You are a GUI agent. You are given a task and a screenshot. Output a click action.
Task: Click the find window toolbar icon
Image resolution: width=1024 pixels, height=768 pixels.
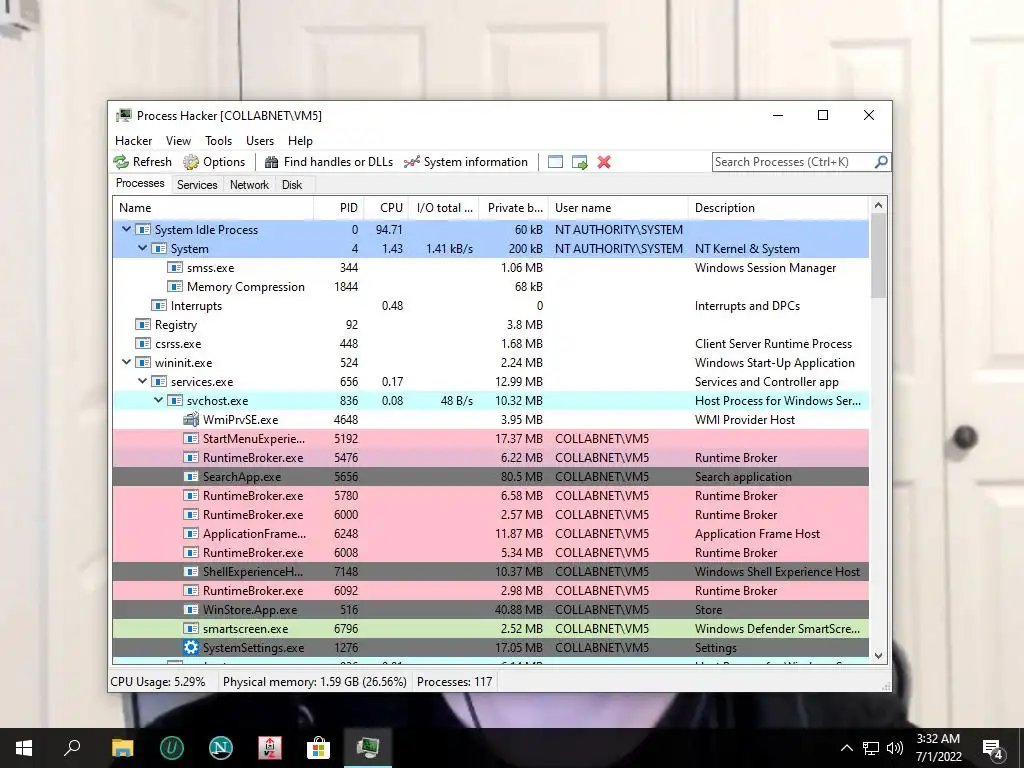[x=555, y=162]
